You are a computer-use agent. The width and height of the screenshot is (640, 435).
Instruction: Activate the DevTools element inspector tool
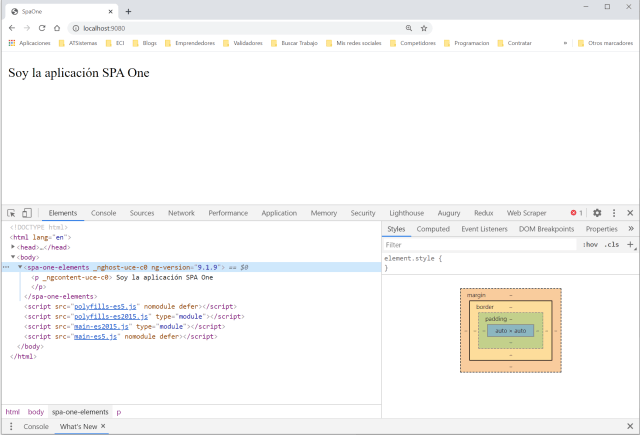[11, 213]
